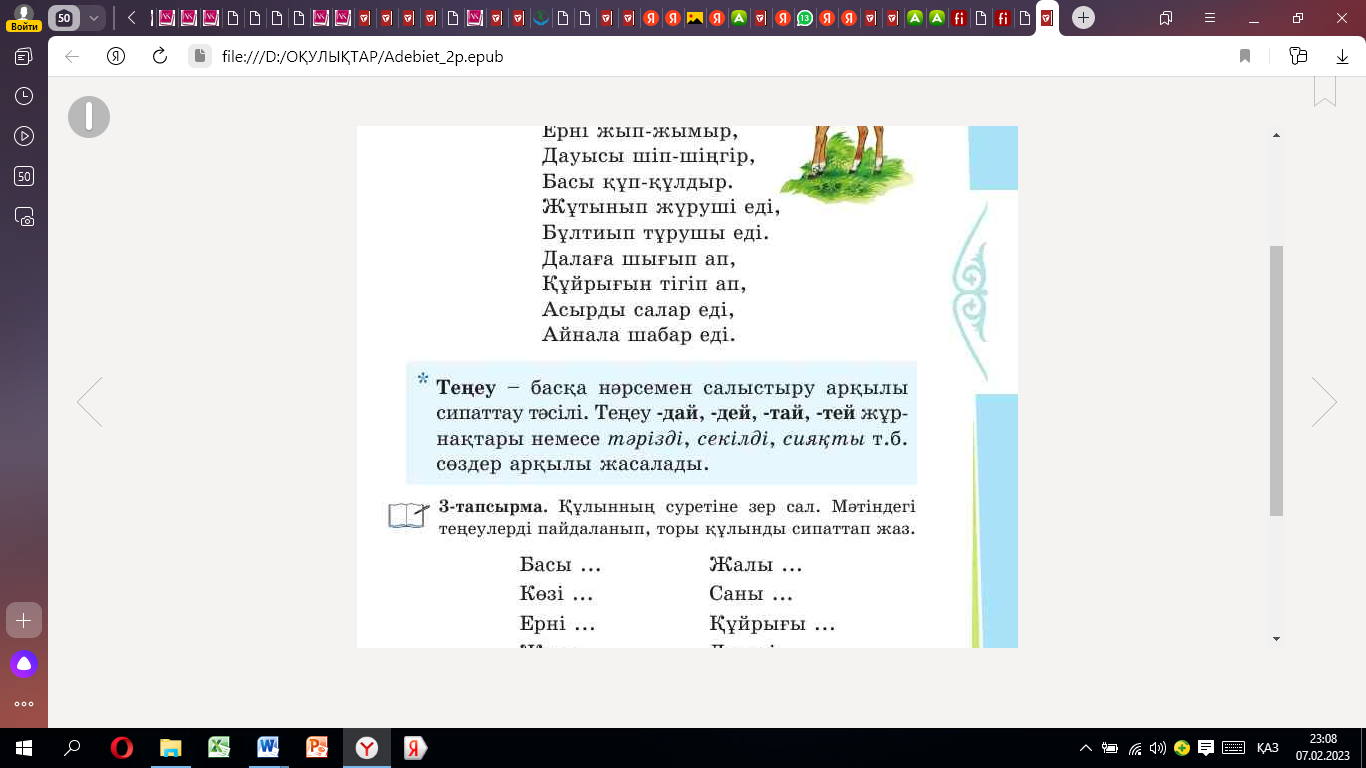
Task: Open the sidebar three-dots more menu
Action: (24, 704)
